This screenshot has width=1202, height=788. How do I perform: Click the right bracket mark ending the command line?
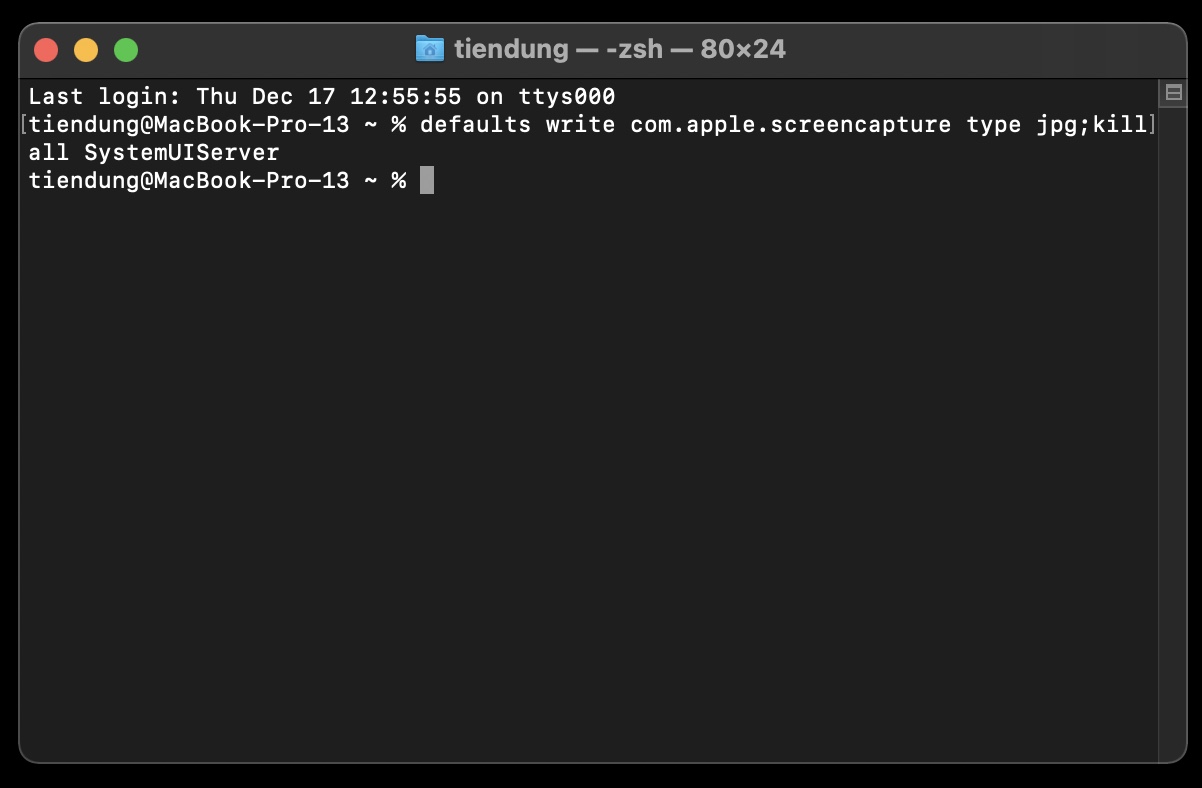pyautogui.click(x=1152, y=125)
